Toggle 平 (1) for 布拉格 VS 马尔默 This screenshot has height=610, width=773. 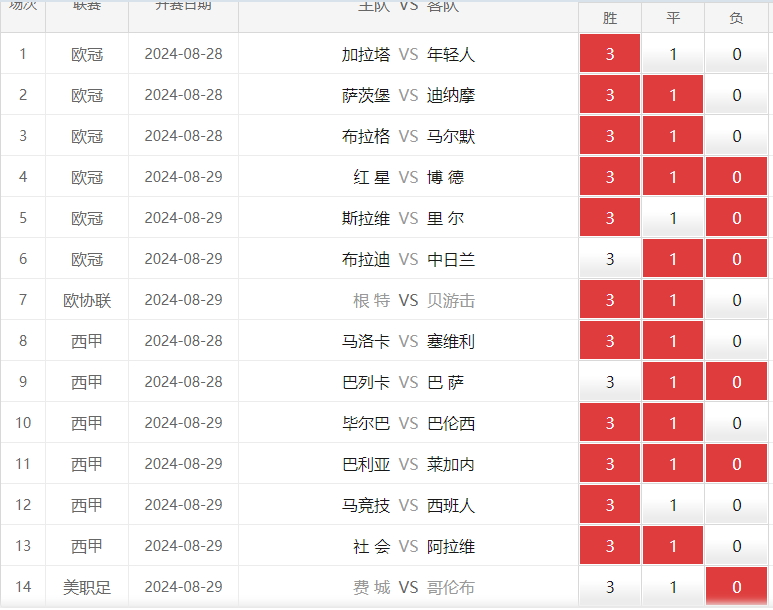(x=673, y=135)
